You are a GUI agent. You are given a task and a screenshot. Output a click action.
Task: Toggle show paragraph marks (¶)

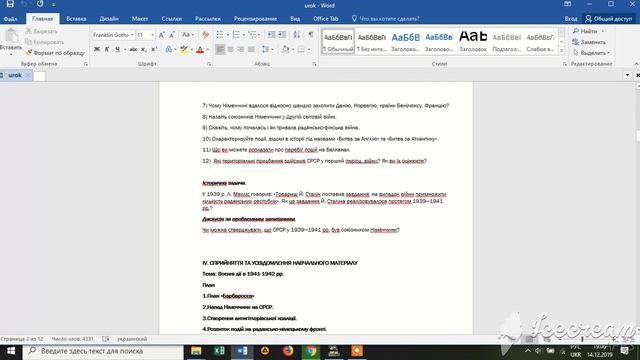click(311, 35)
